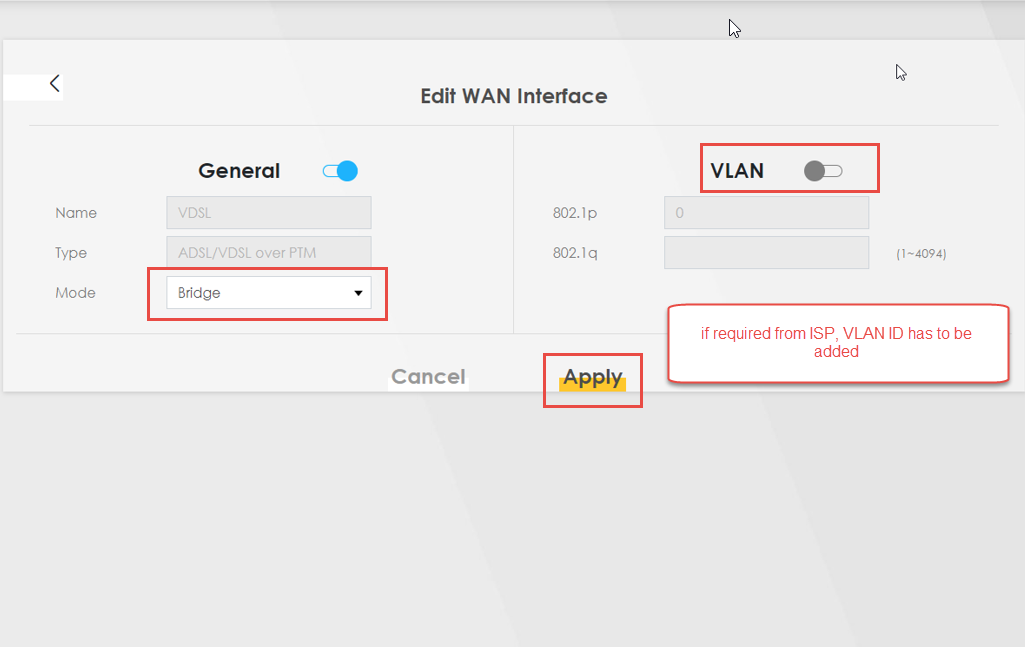Viewport: 1025px width, 647px height.
Task: Click the VLAN section heading
Action: 737,171
